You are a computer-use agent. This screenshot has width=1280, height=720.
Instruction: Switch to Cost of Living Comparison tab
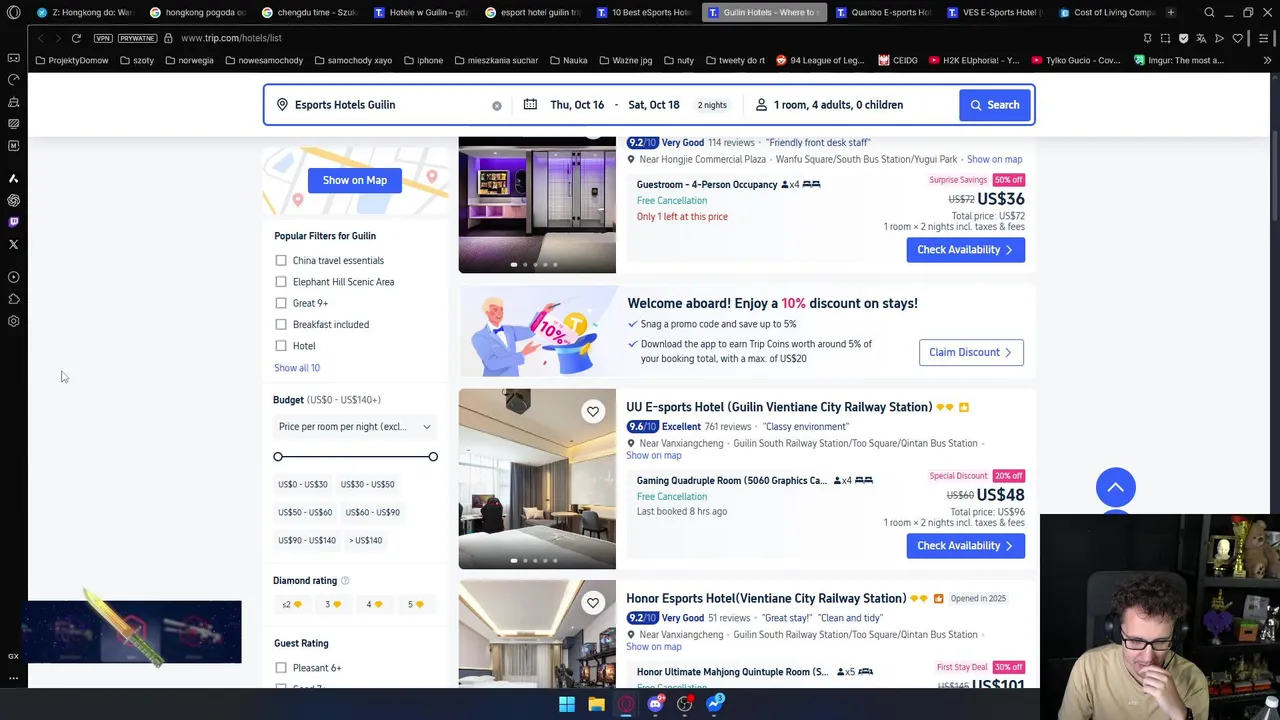pos(1106,12)
